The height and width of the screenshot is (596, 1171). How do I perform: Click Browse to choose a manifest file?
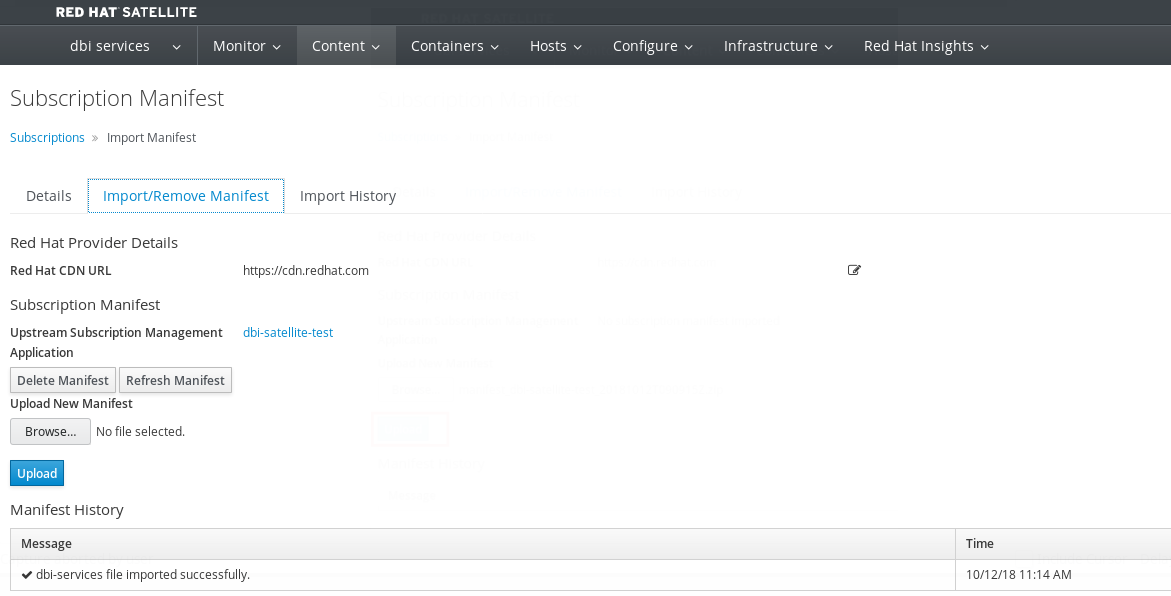pos(50,432)
